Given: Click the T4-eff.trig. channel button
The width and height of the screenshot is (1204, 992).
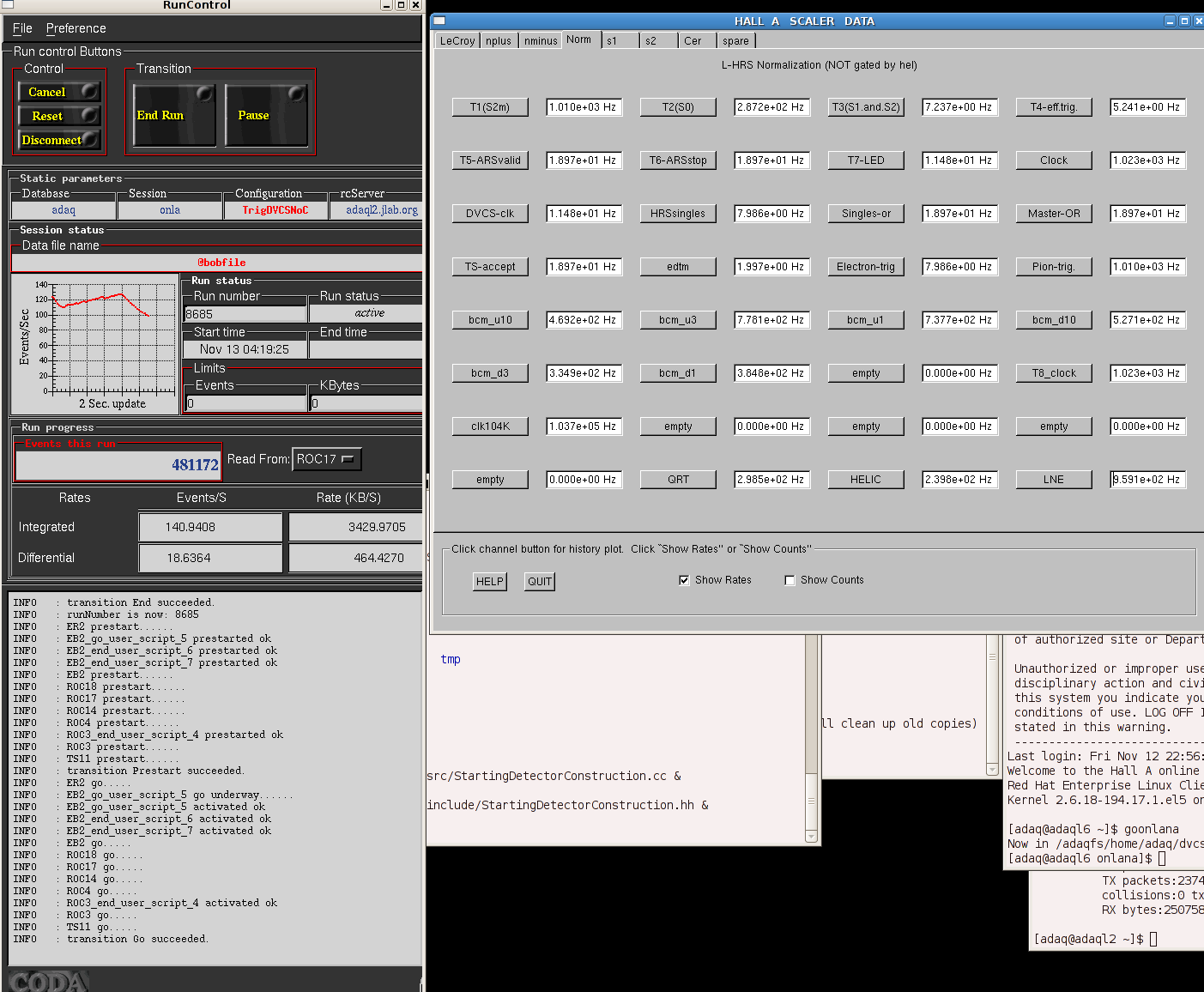Looking at the screenshot, I should tap(1054, 107).
